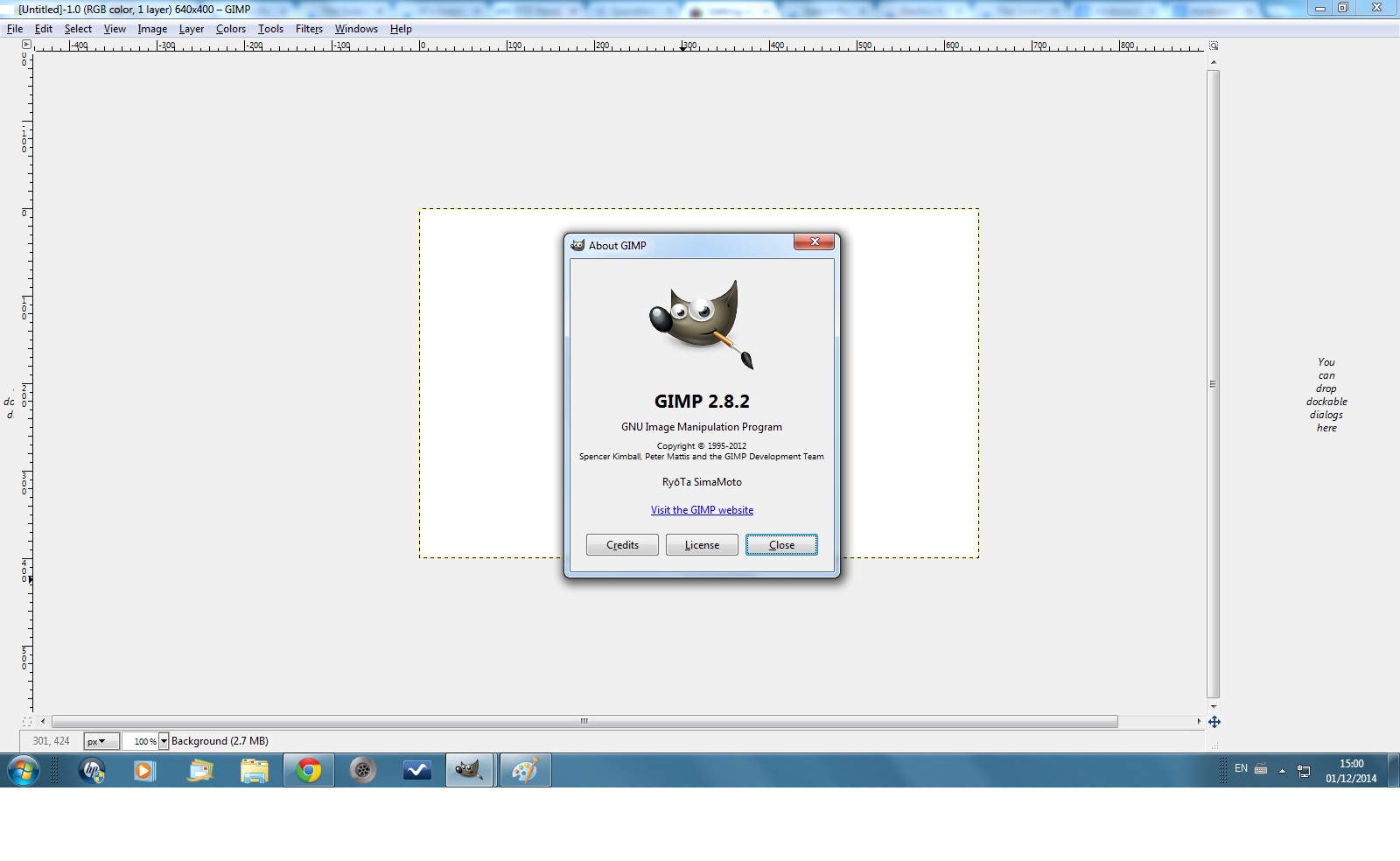Viewport: 1400px width, 861px height.
Task: Open the Tools menu
Action: (x=270, y=29)
